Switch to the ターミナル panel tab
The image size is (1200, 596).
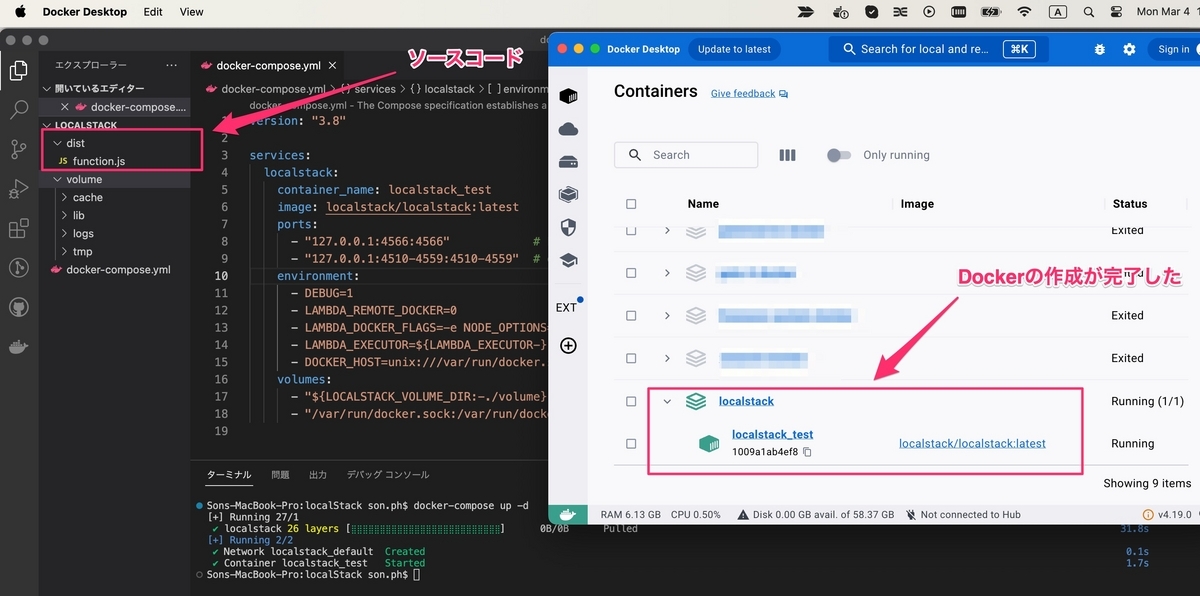[x=229, y=474]
